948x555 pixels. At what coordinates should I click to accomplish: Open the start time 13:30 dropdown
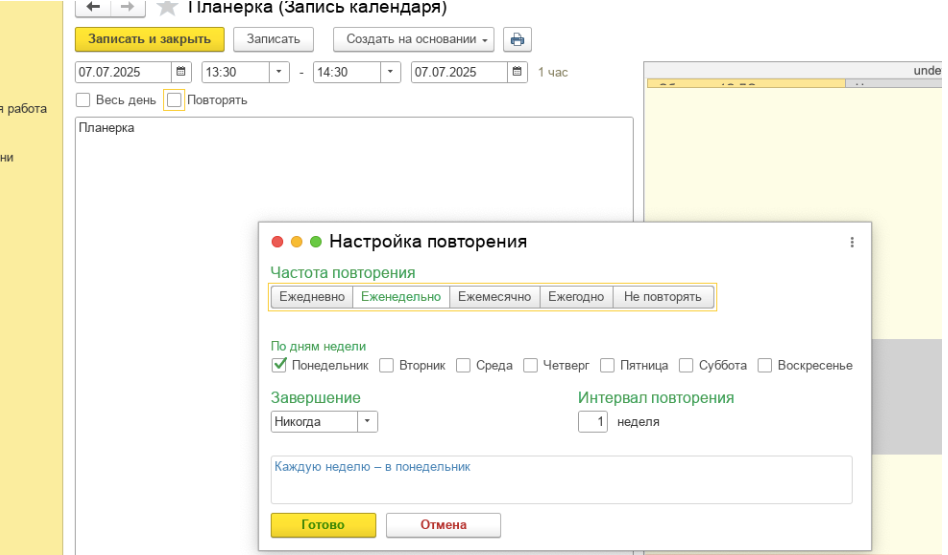277,72
